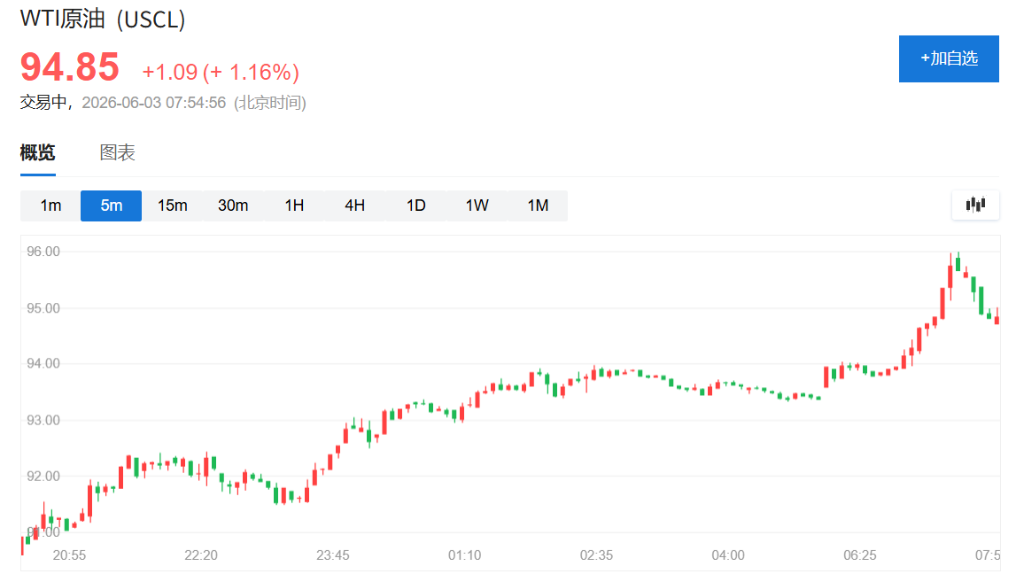Select the 1W timeframe
Viewport: 1024px width, 580px height.
[x=477, y=206]
